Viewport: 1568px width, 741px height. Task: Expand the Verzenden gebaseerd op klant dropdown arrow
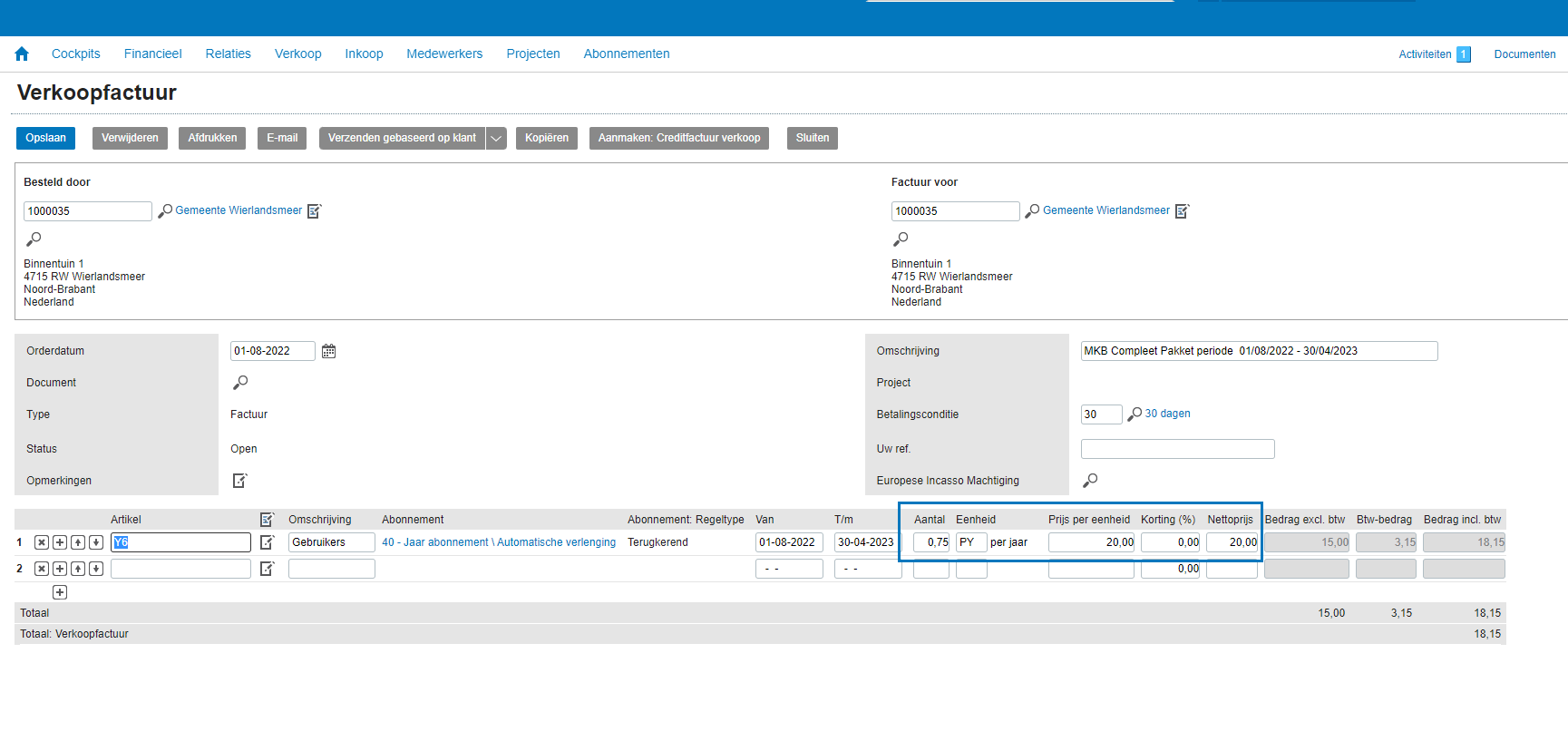pos(496,139)
